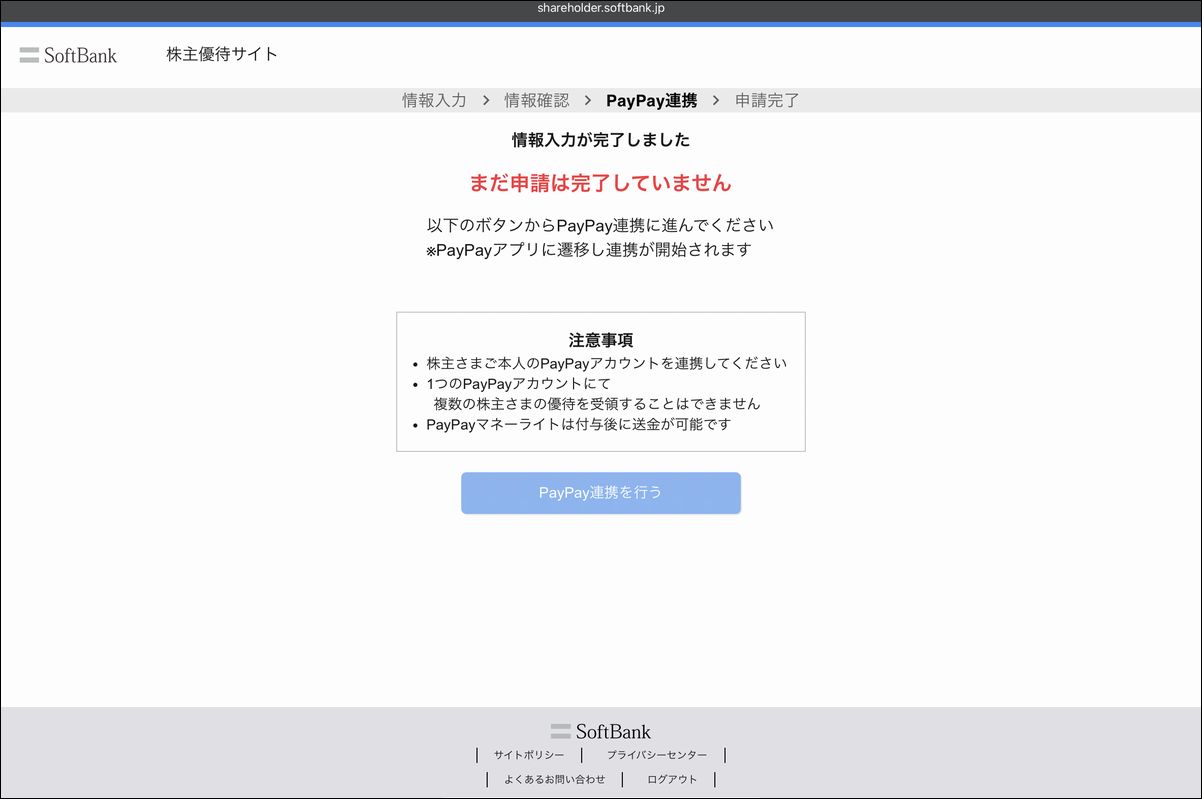Image resolution: width=1202 pixels, height=799 pixels.
Task: Click the 複数の株主さまの優待を受領することはできません line
Action: [x=597, y=404]
